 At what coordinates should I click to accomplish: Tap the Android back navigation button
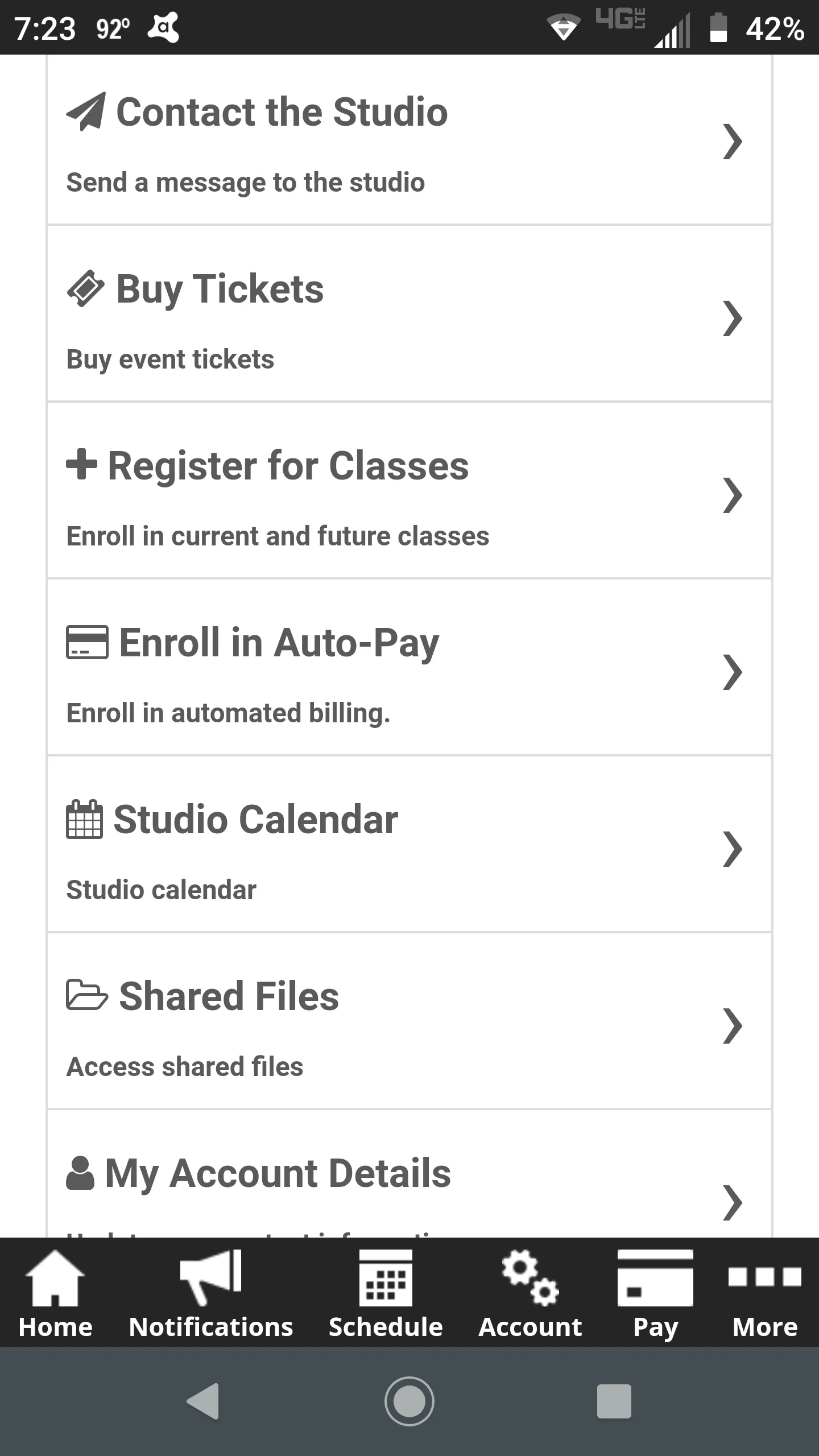click(204, 1401)
